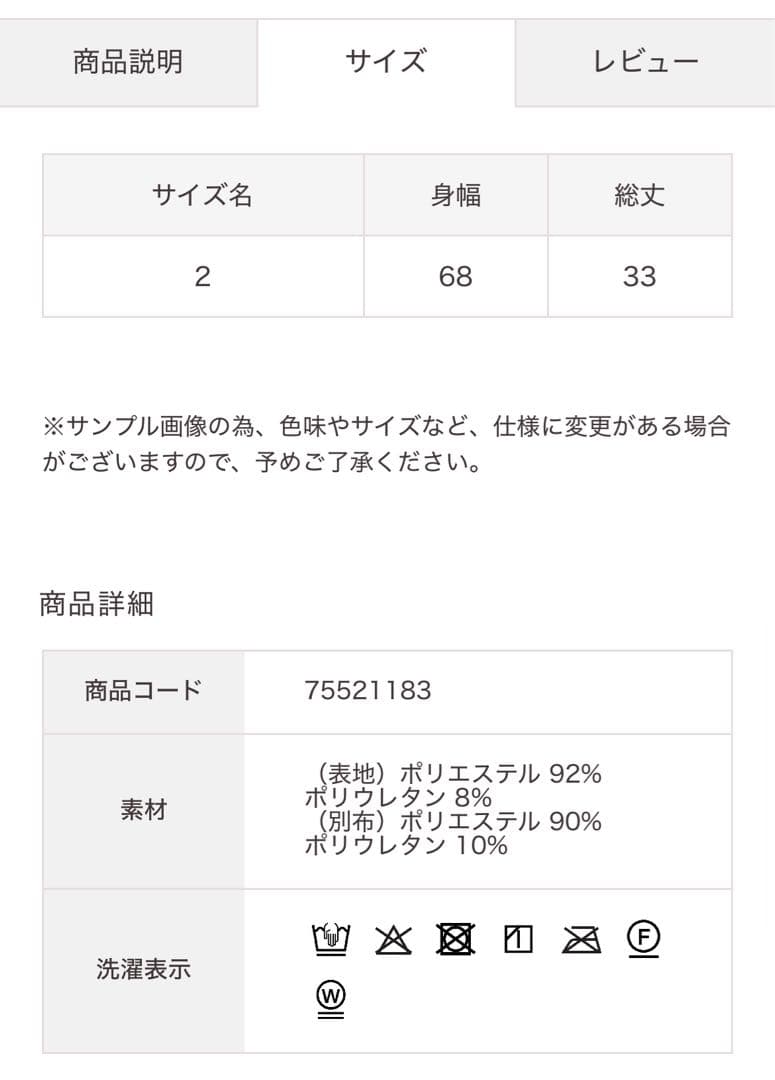This screenshot has height=1080, width=775.
Task: Click the body width value 68
Action: click(x=454, y=277)
